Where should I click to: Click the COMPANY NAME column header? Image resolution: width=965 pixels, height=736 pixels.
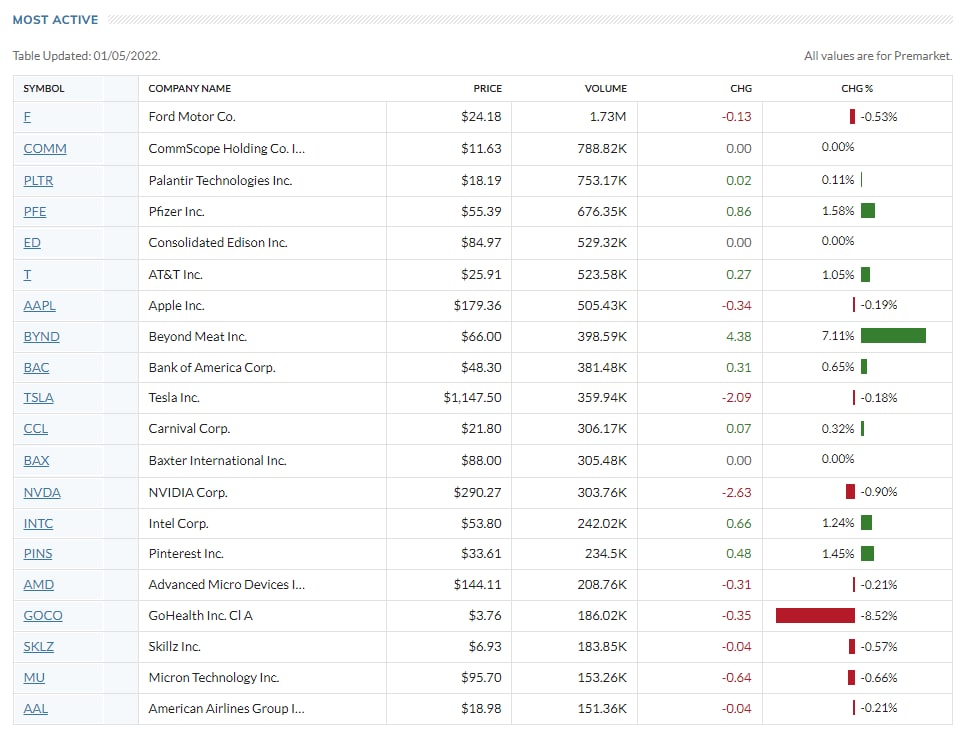click(190, 89)
